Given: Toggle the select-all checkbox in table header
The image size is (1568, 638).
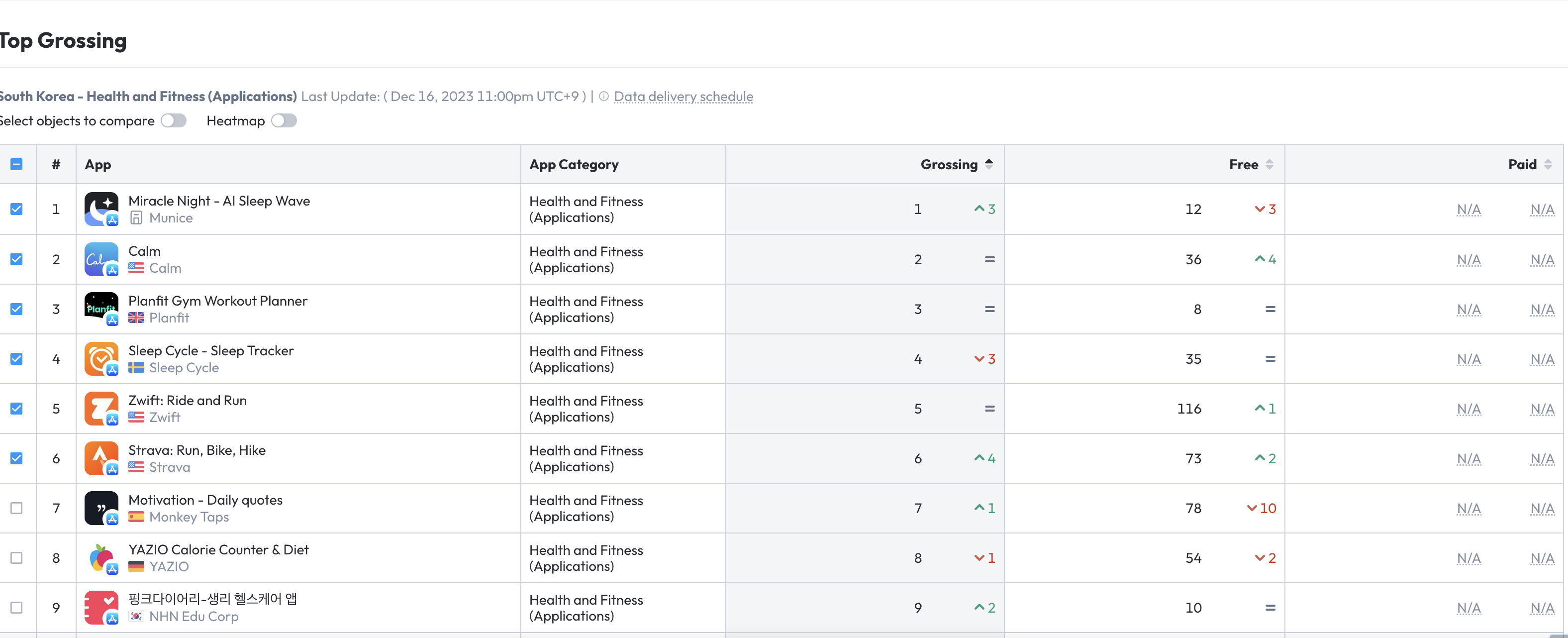Looking at the screenshot, I should point(16,164).
